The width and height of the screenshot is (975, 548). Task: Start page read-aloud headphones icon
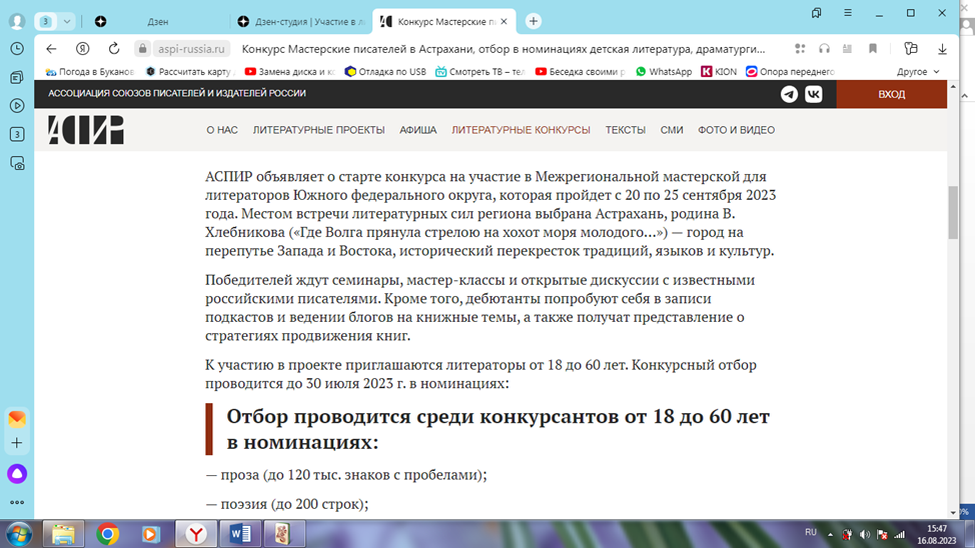[824, 49]
